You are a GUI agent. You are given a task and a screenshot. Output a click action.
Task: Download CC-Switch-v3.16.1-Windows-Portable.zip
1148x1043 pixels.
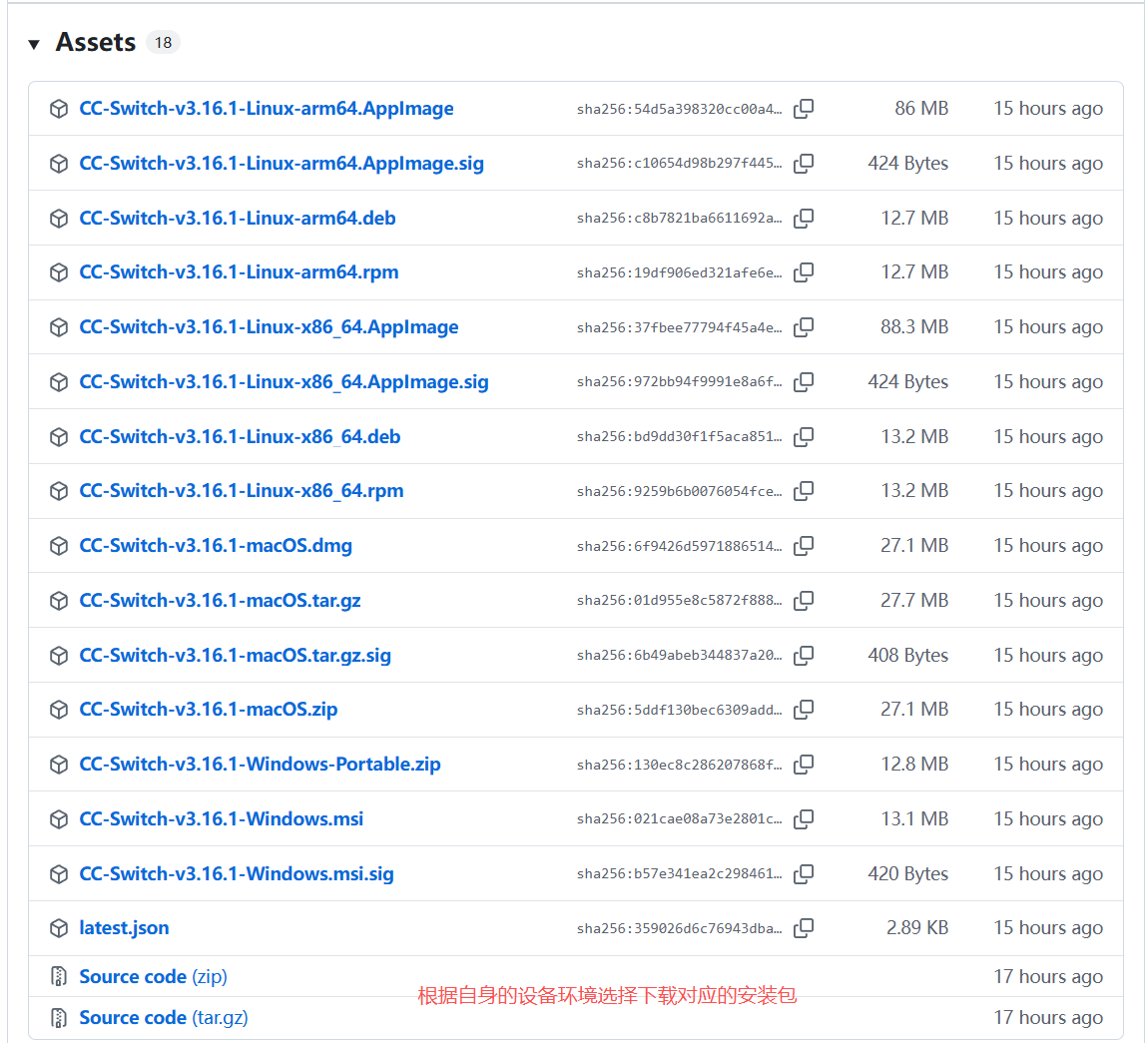click(x=260, y=765)
